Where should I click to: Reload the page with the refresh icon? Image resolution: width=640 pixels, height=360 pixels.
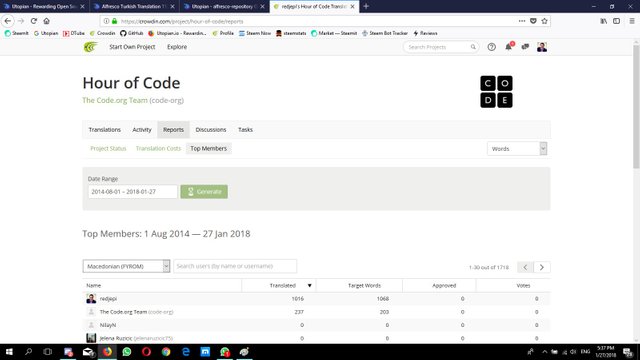tap(34, 21)
